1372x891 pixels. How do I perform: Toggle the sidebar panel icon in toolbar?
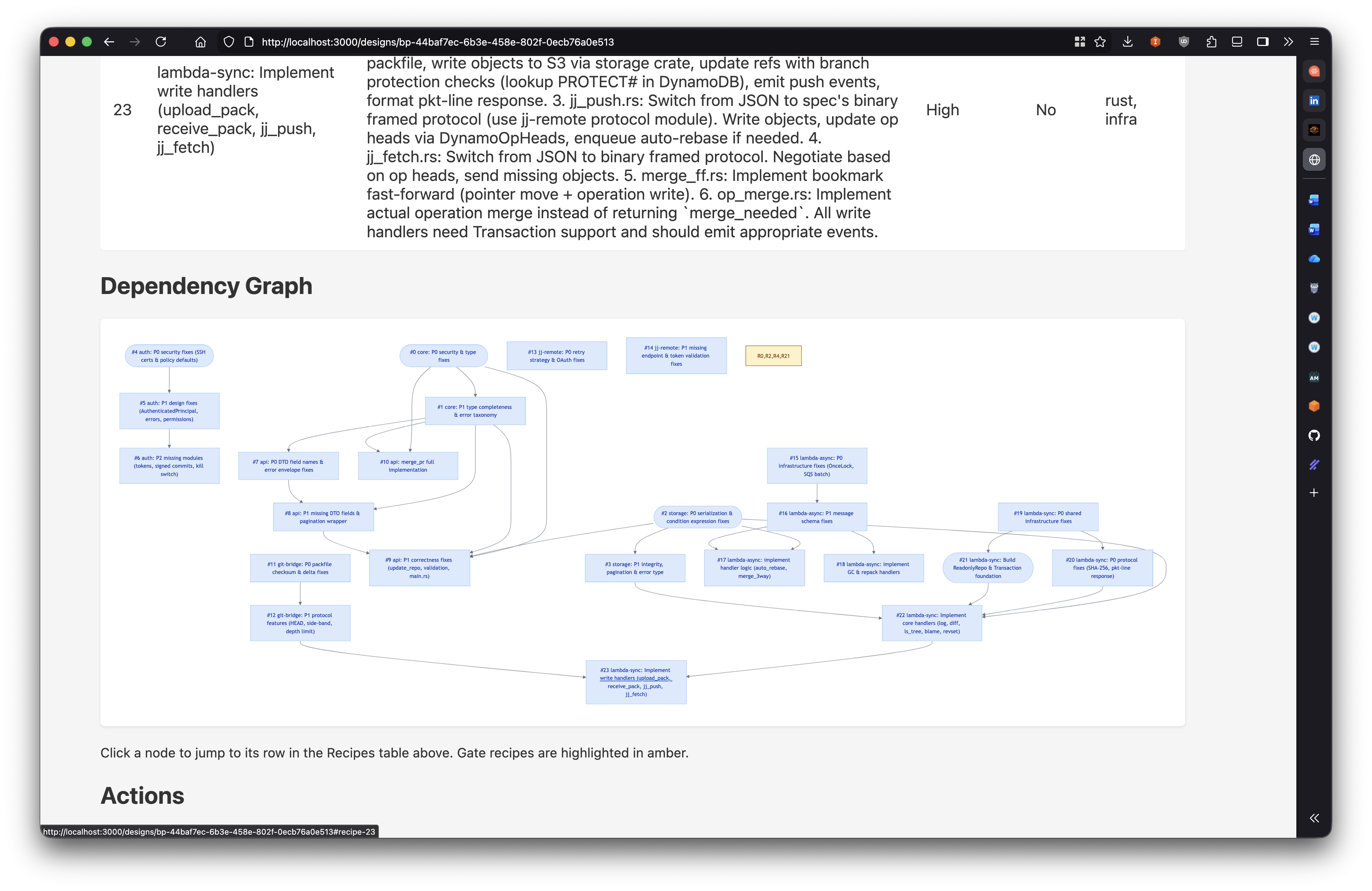[x=1263, y=42]
